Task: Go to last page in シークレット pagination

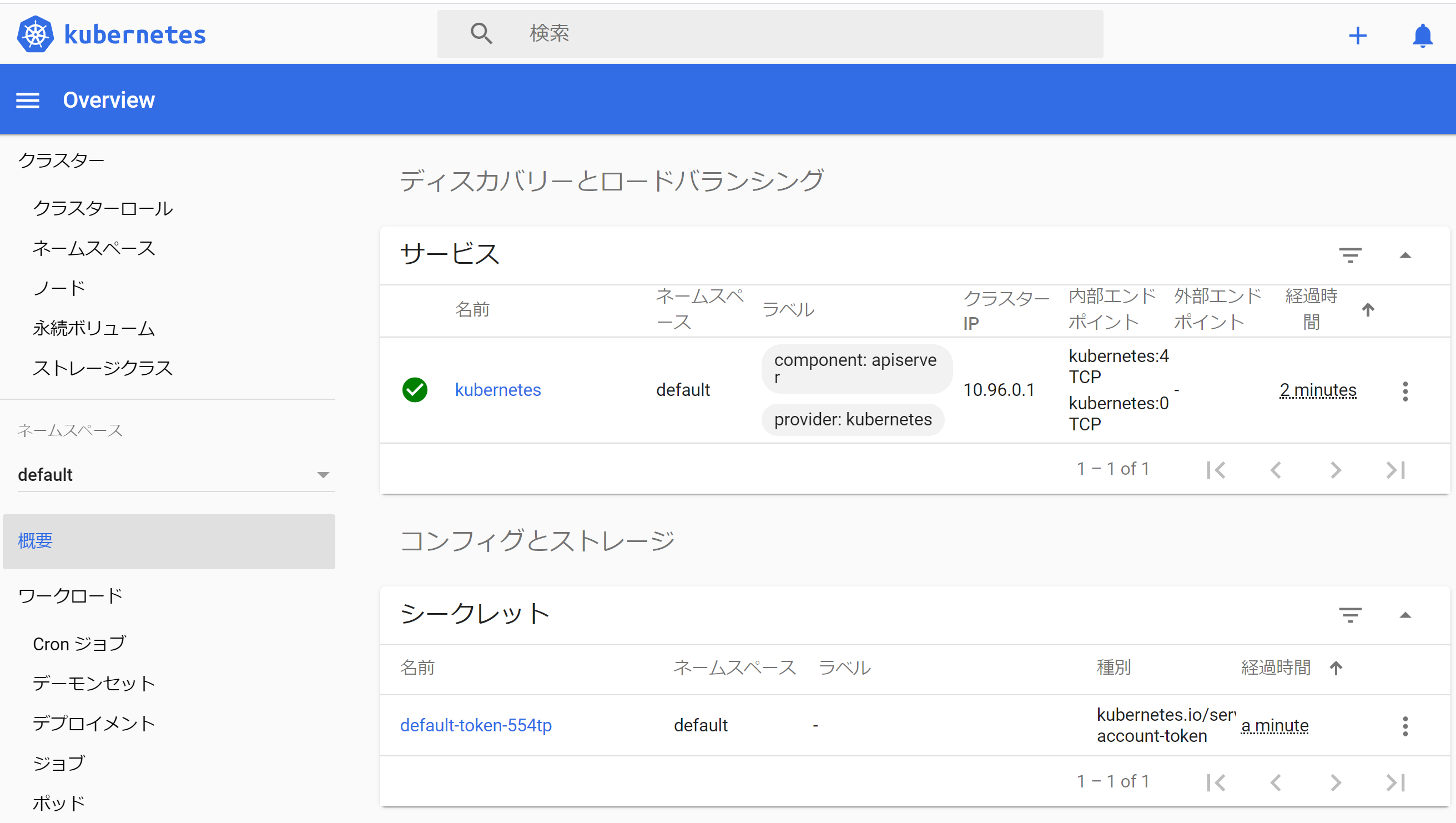Action: (1395, 782)
